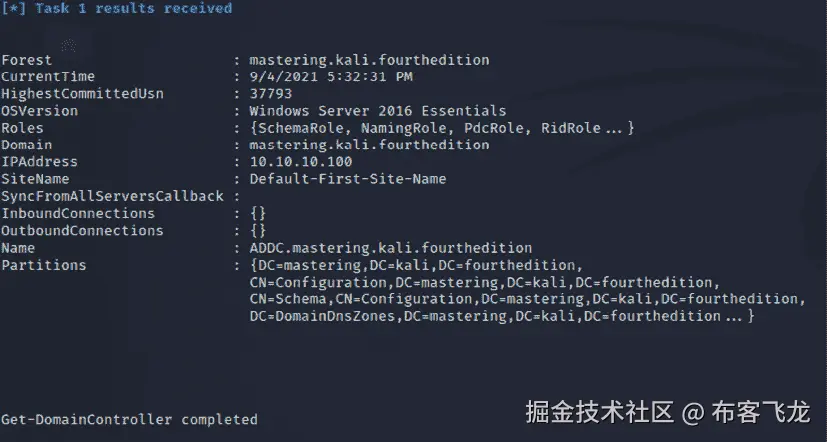Click the Forest value mastering.kali.fourthedition

coord(369,60)
